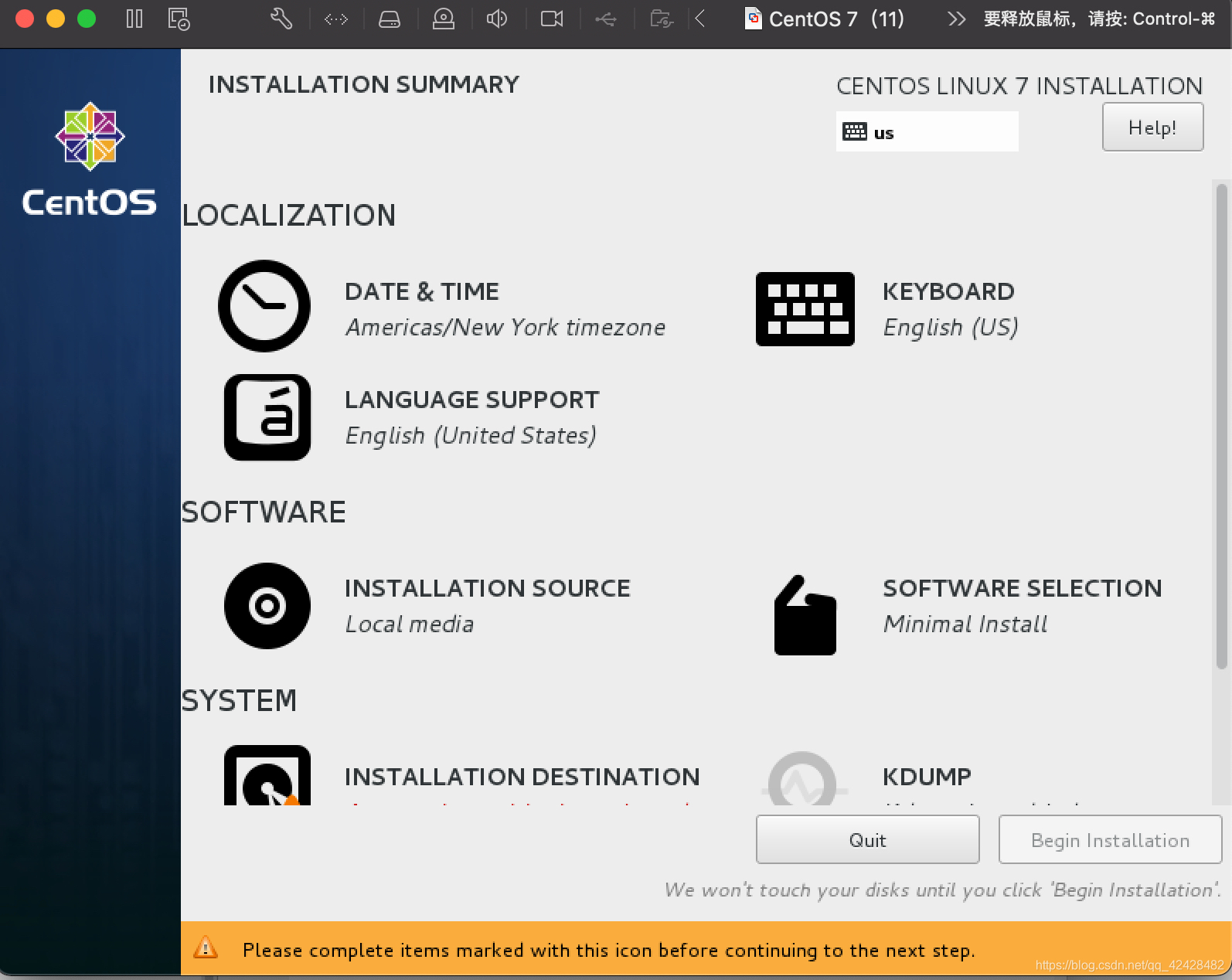Open the Kdump icon

coord(803,778)
